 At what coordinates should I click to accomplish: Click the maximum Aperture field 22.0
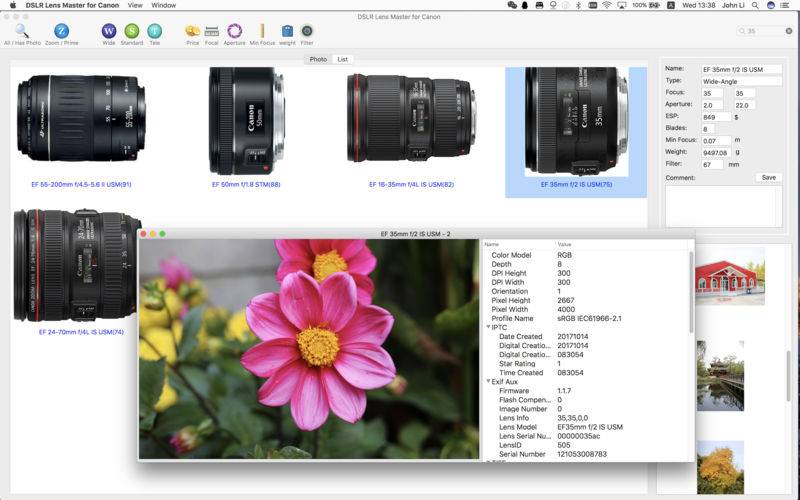[744, 105]
